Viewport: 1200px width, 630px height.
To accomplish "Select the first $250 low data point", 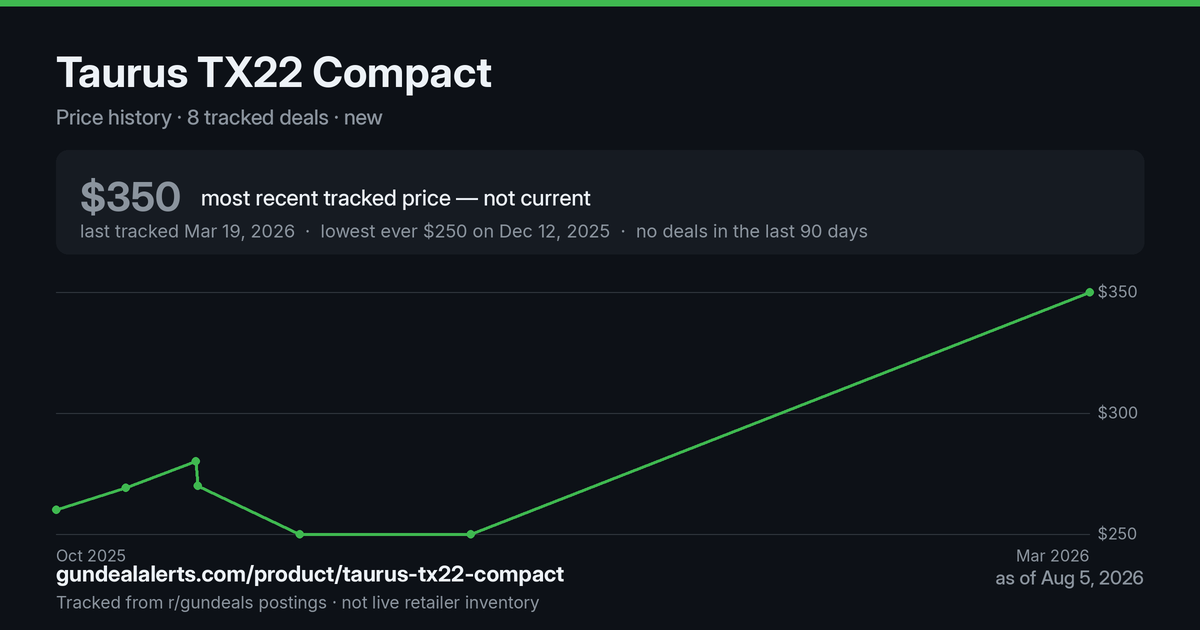I will click(x=300, y=534).
